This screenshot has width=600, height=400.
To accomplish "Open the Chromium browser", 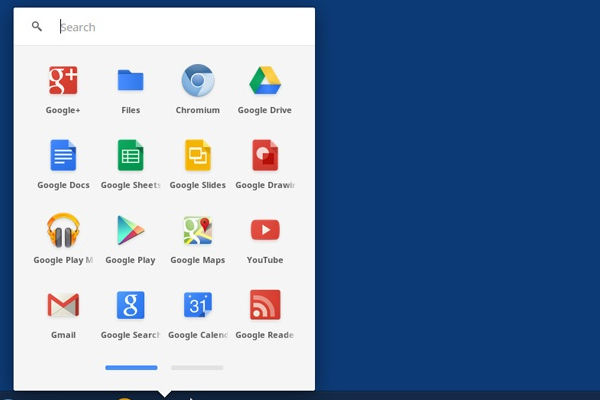I will pos(197,80).
